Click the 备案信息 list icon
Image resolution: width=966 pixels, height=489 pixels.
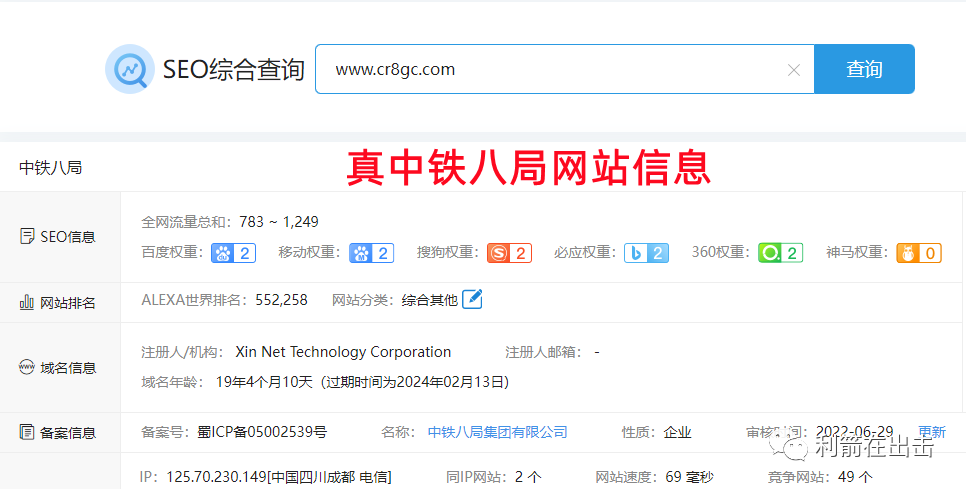pyautogui.click(x=26, y=432)
